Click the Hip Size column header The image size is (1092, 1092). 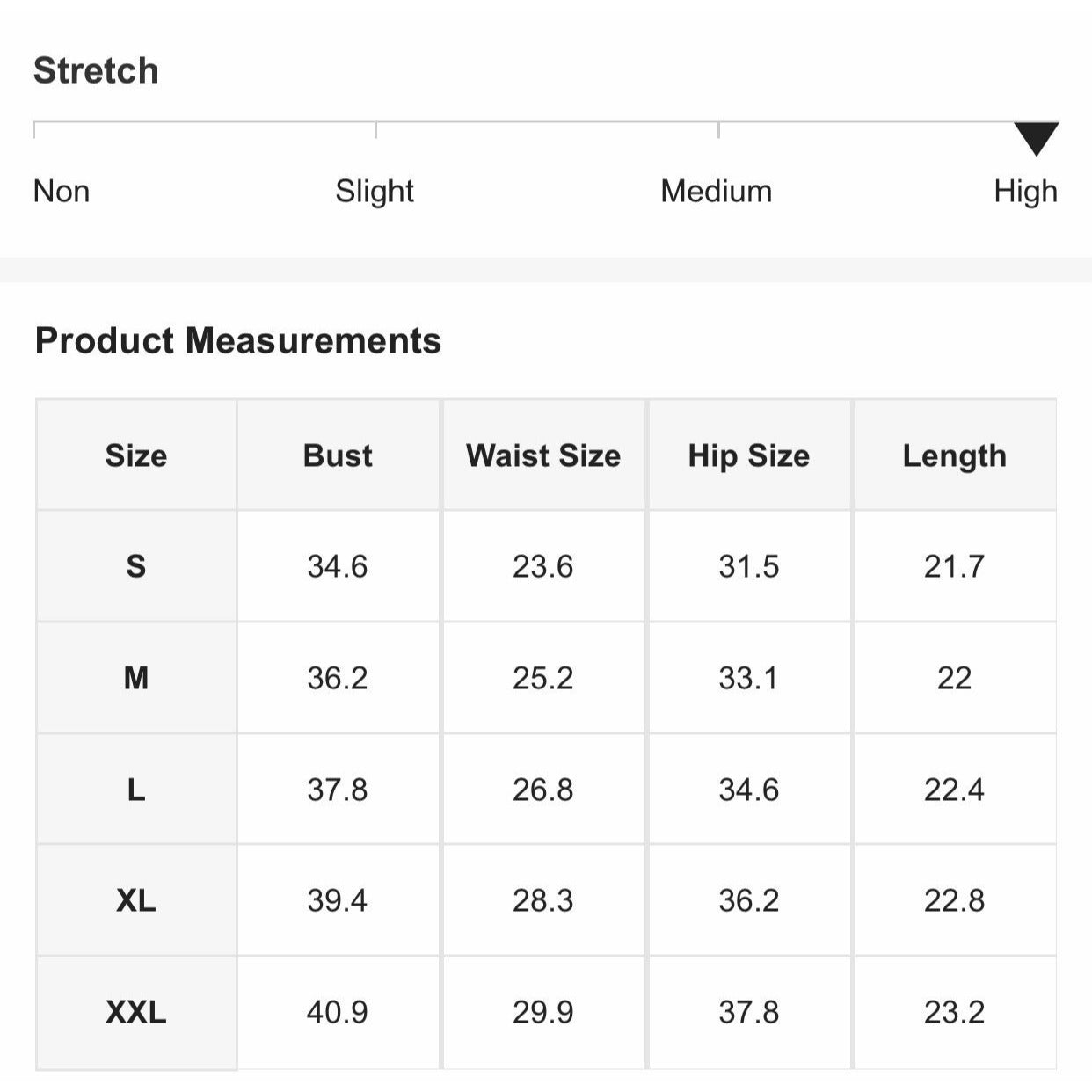749,455
